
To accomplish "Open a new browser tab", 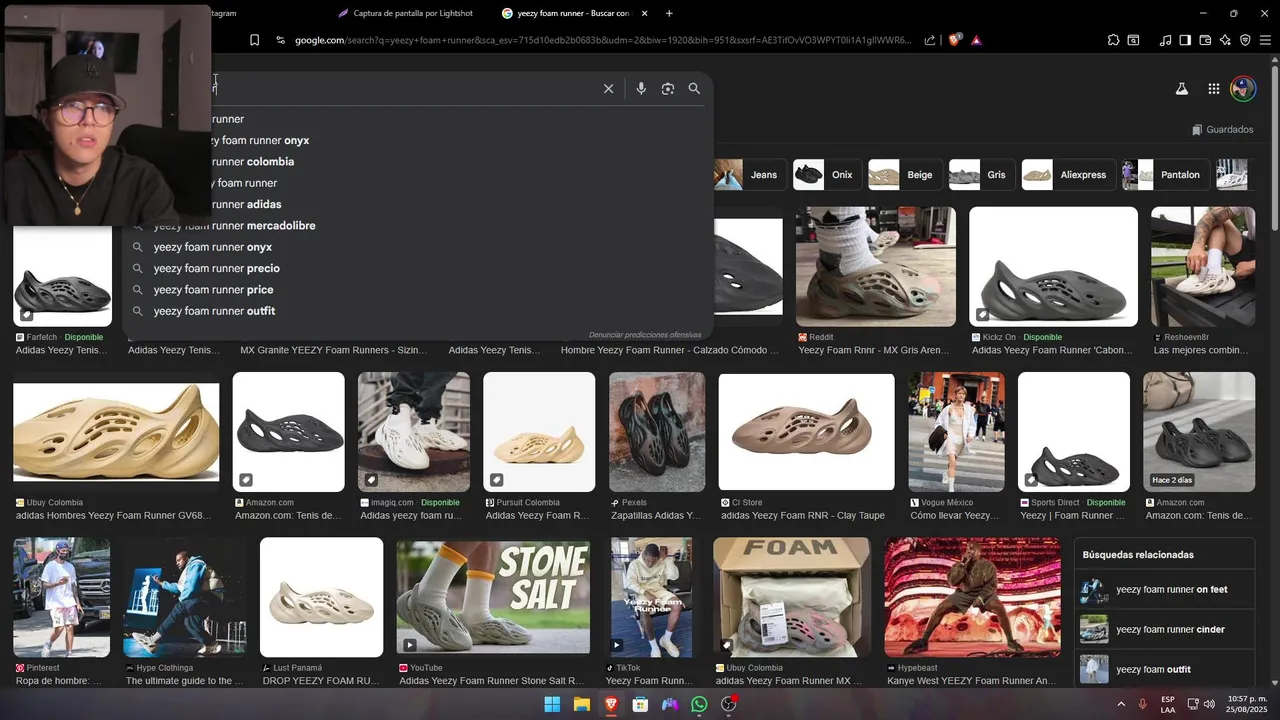I will [x=669, y=13].
